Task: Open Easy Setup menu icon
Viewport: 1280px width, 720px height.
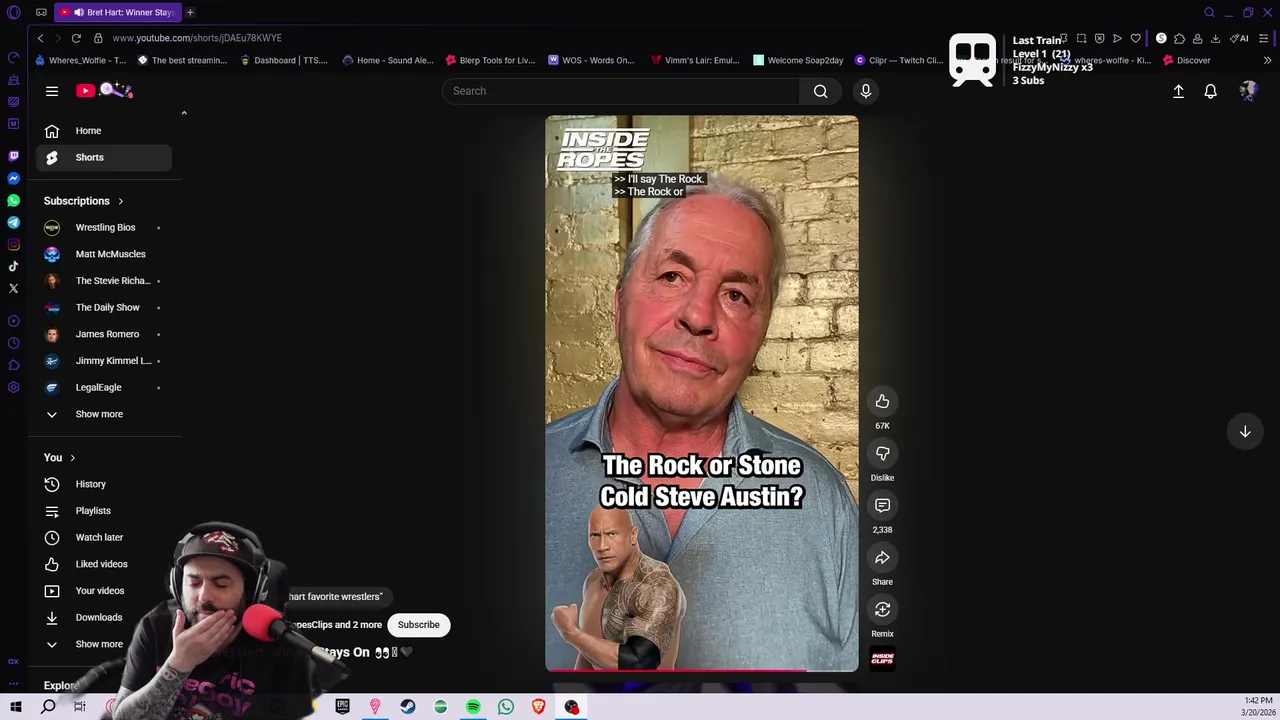Action: point(1264,38)
